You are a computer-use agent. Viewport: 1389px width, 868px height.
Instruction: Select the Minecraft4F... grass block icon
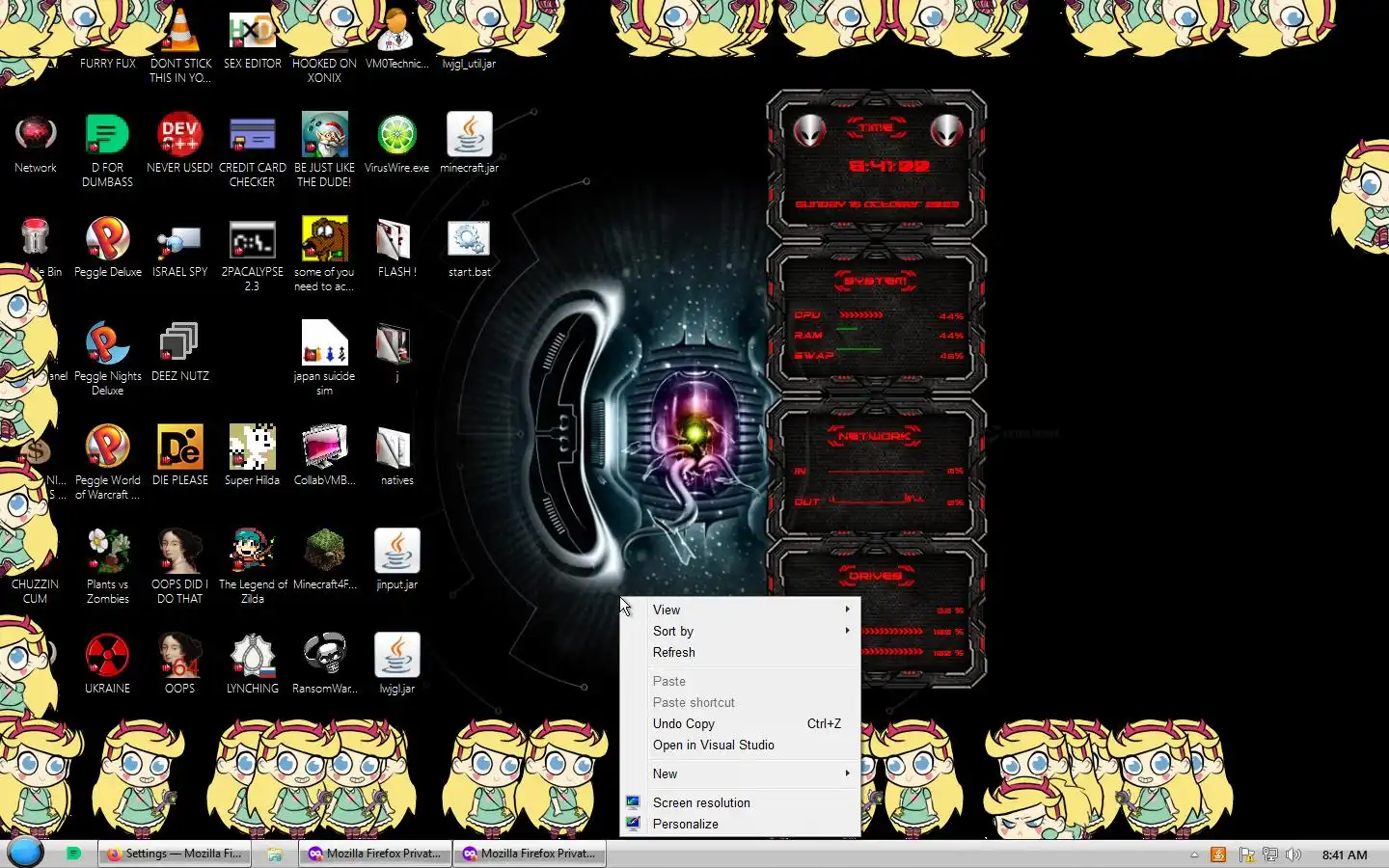pos(324,552)
